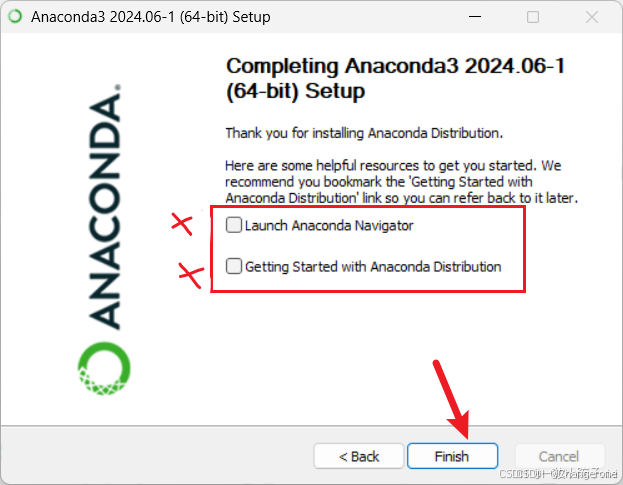Enable the Launch Anaconda Navigator checkbox
Screen dimensions: 623x485
[234, 225]
